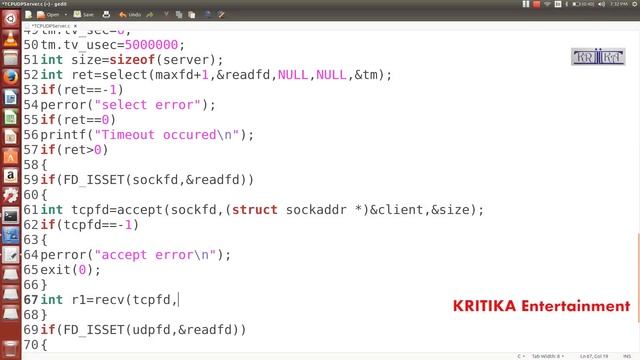Click '&tm' argument on line 52

click(366, 75)
